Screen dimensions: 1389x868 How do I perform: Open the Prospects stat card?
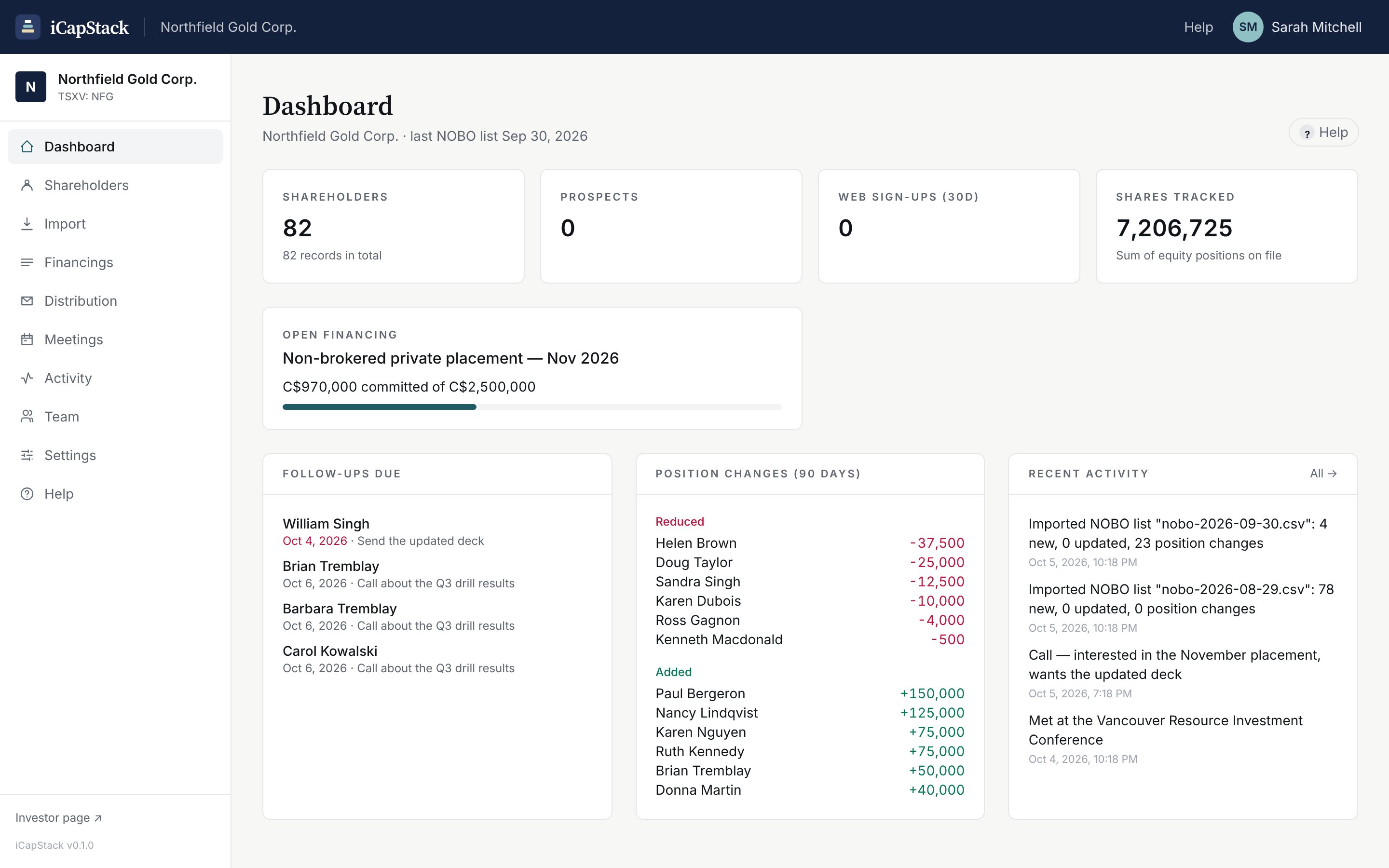pyautogui.click(x=671, y=226)
